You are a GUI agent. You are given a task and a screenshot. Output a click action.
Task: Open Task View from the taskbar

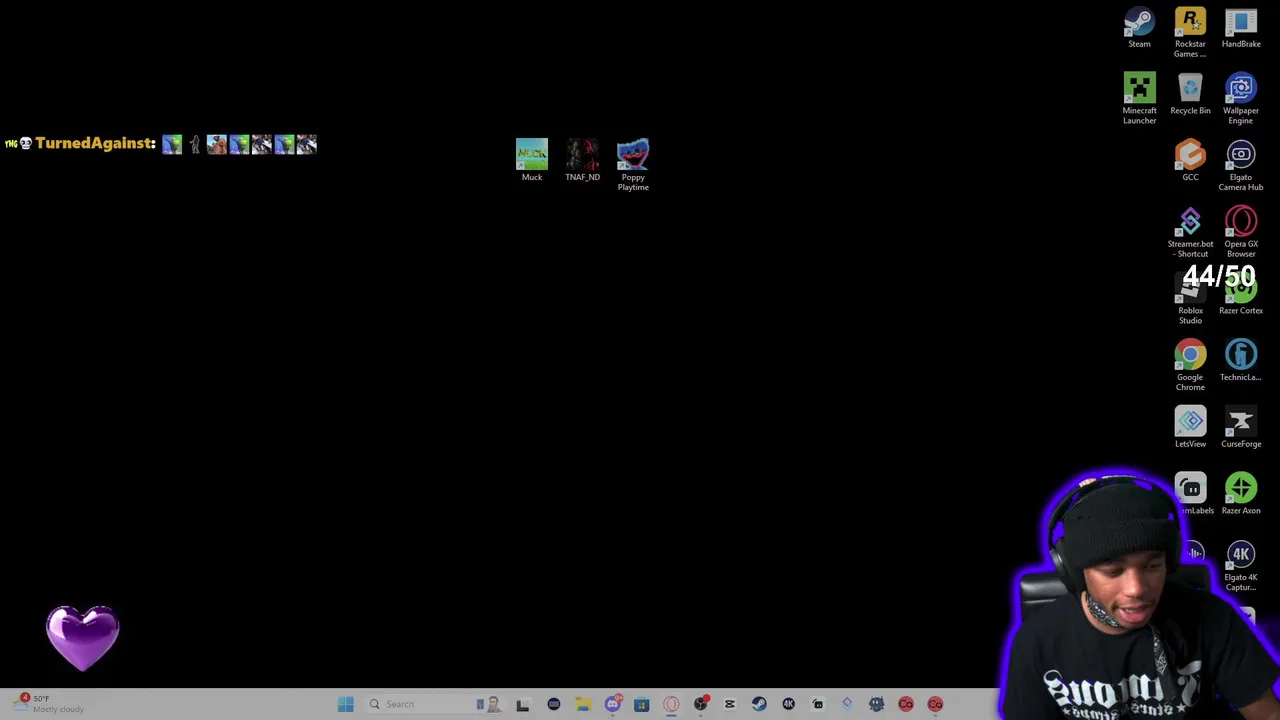pos(522,704)
